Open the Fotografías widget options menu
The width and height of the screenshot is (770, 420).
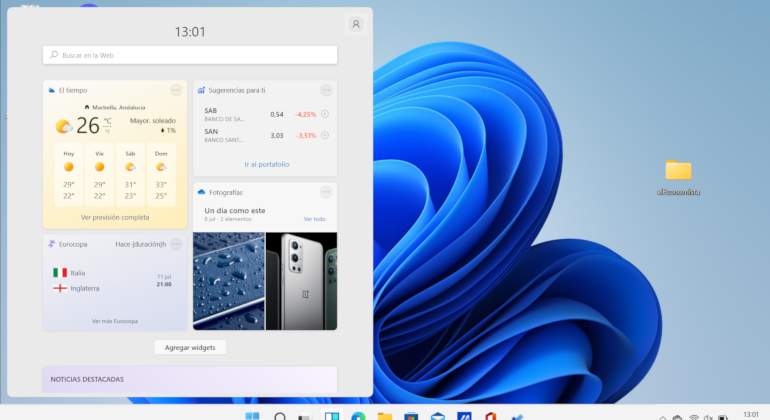326,192
